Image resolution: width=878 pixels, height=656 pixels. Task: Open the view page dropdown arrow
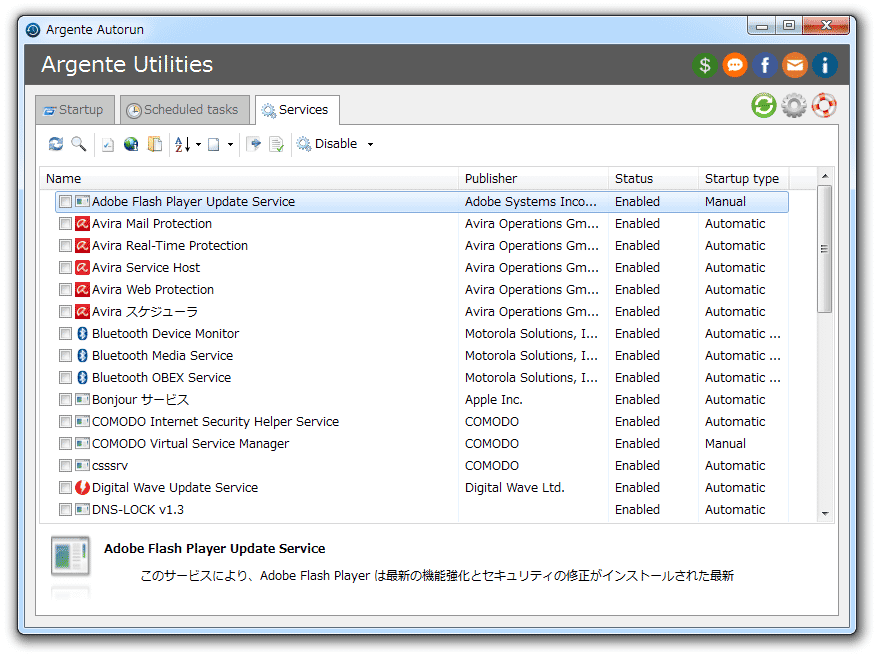(230, 145)
